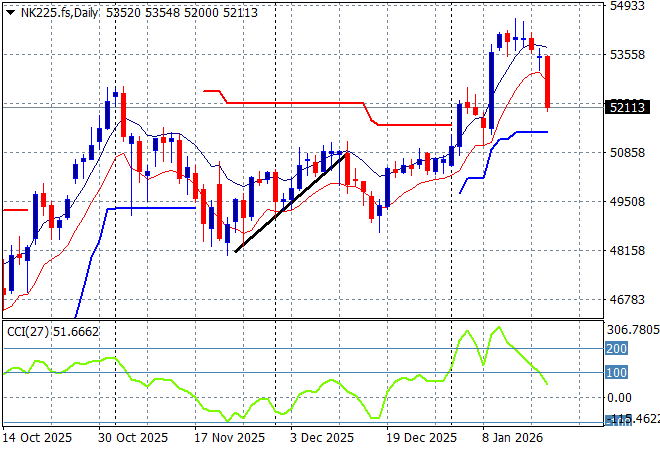
Task: Select the black diagonal trendline
Action: click(290, 202)
